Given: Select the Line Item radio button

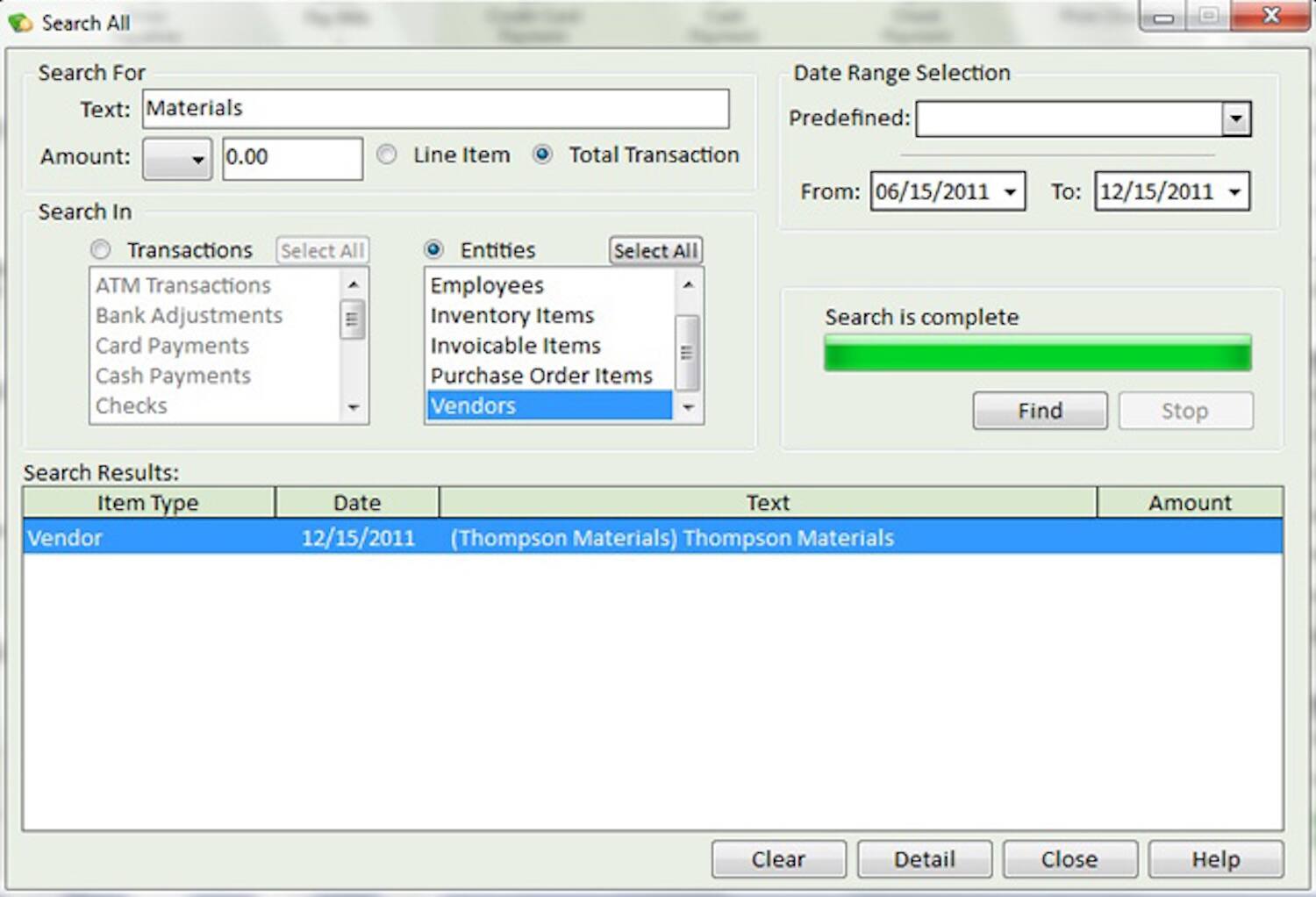Looking at the screenshot, I should pos(386,154).
